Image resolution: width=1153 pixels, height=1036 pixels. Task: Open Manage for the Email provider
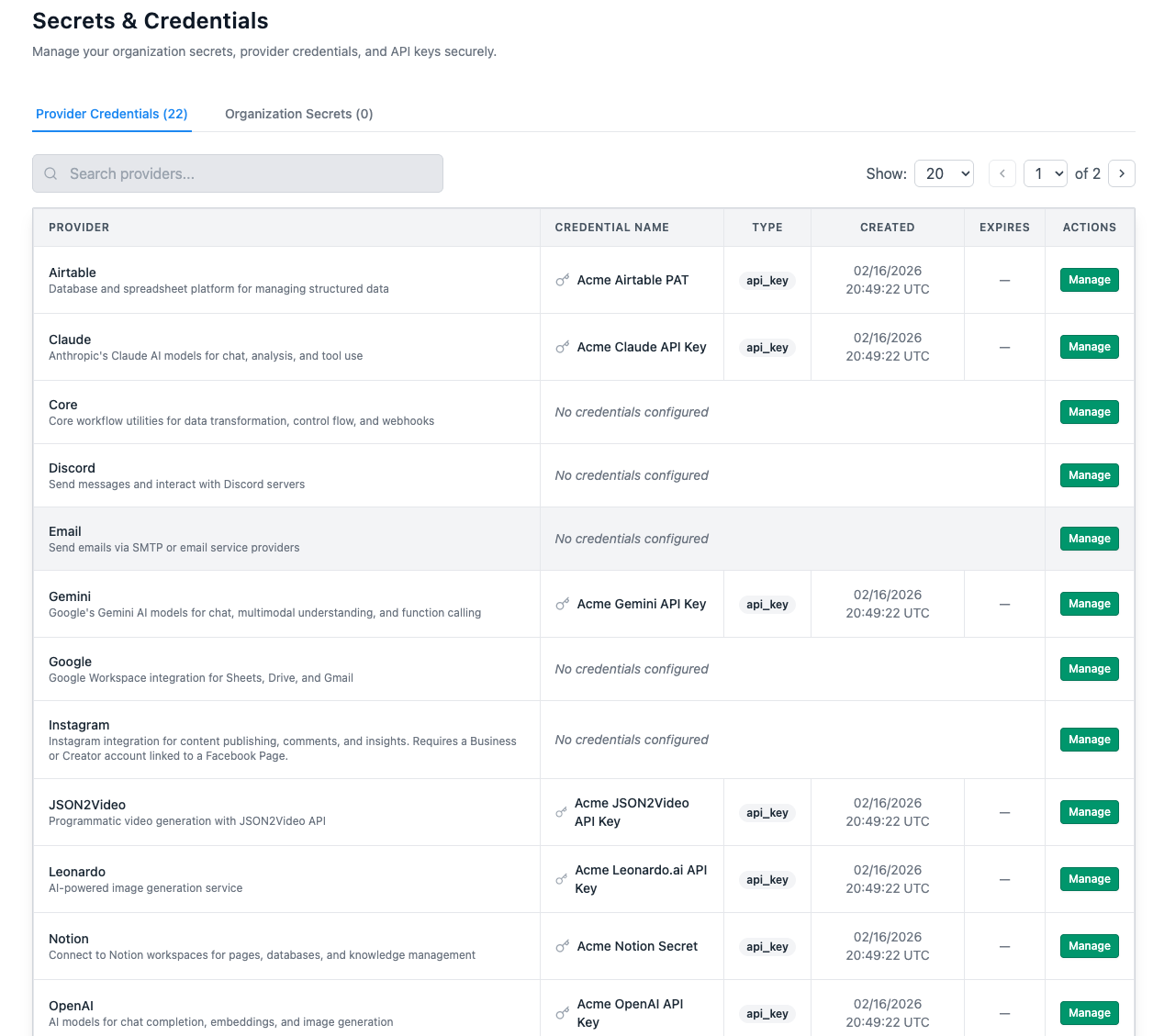[1089, 539]
